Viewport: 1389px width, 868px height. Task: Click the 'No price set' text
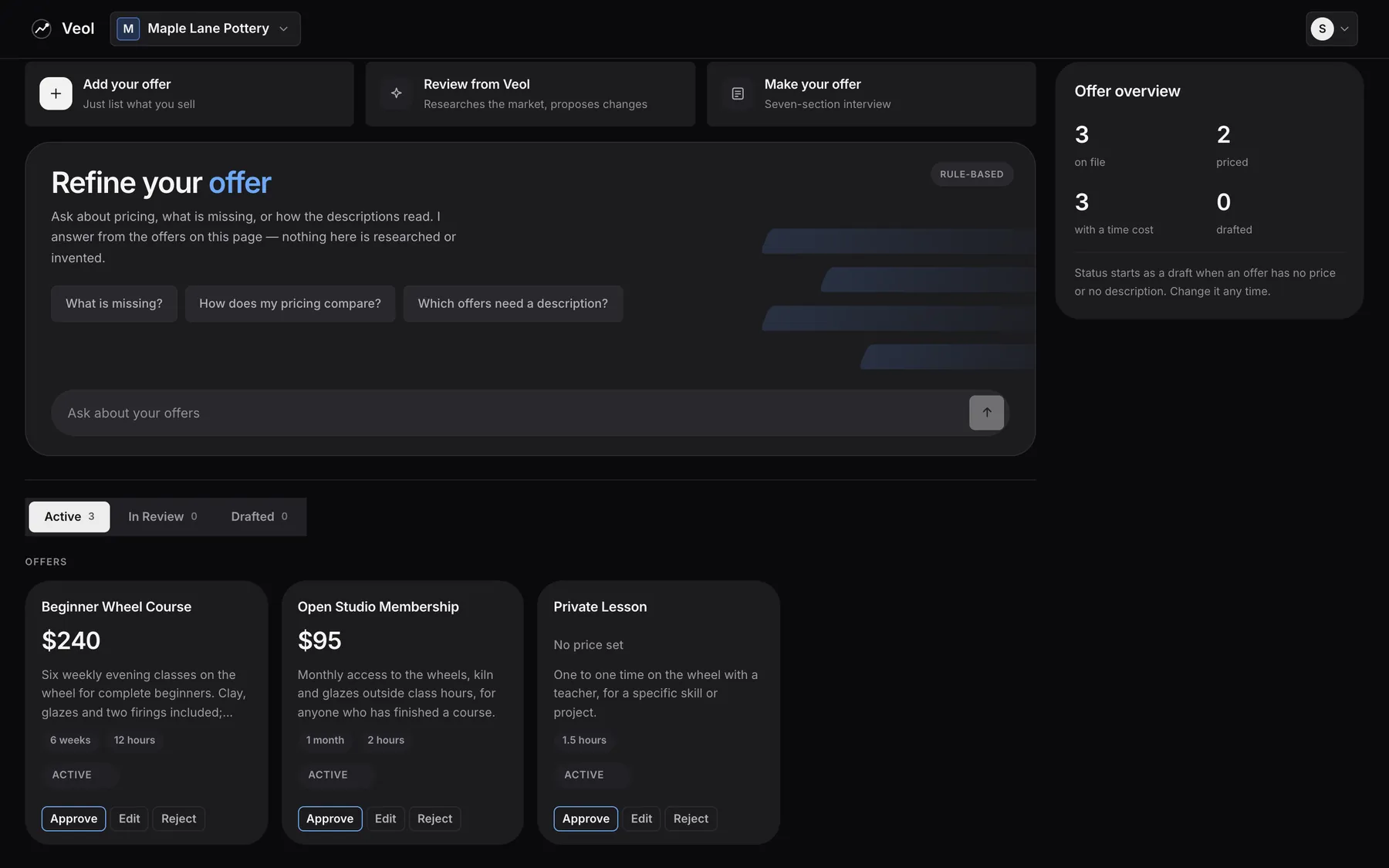(x=588, y=645)
